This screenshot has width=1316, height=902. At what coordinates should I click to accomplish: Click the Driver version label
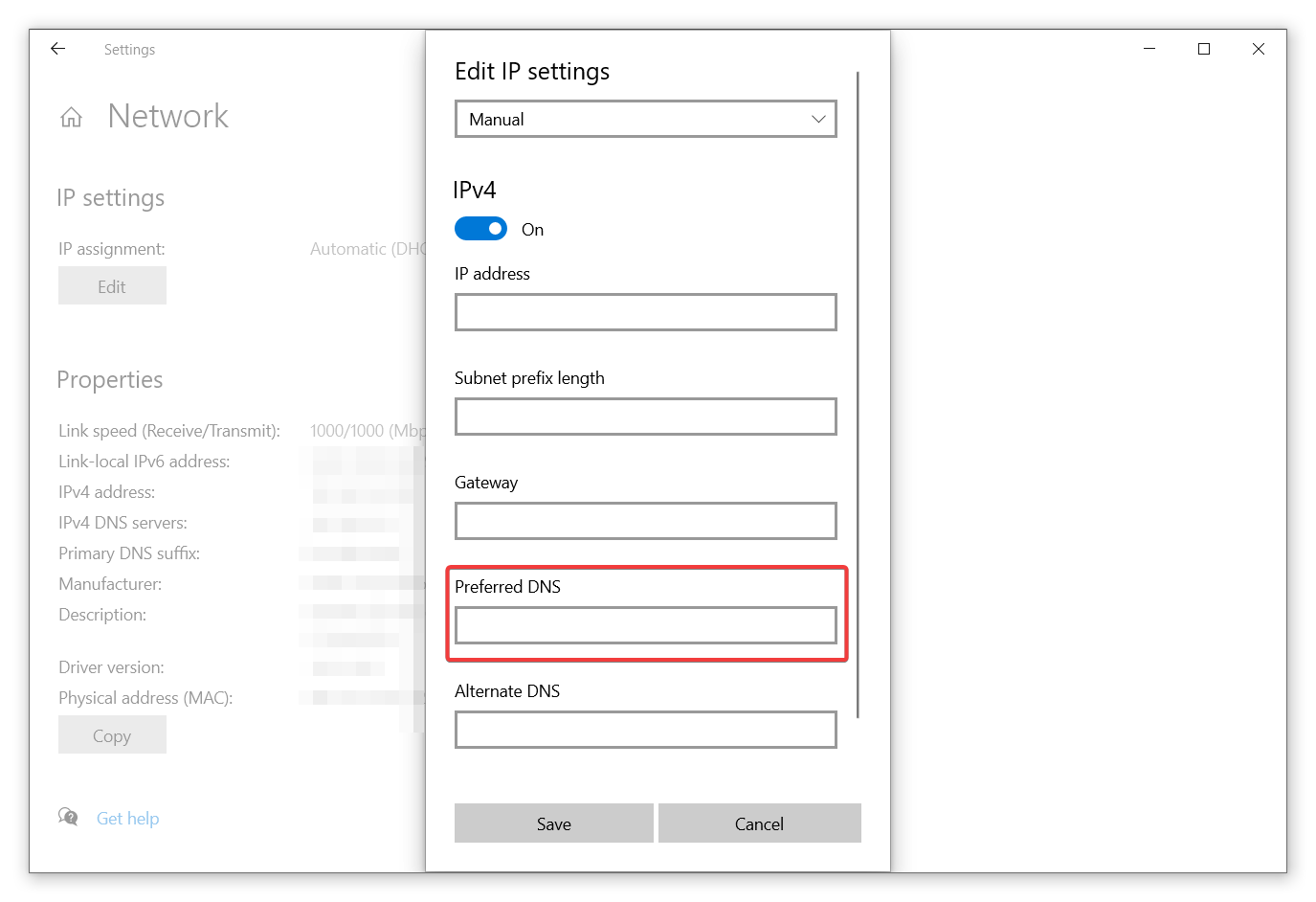(111, 667)
